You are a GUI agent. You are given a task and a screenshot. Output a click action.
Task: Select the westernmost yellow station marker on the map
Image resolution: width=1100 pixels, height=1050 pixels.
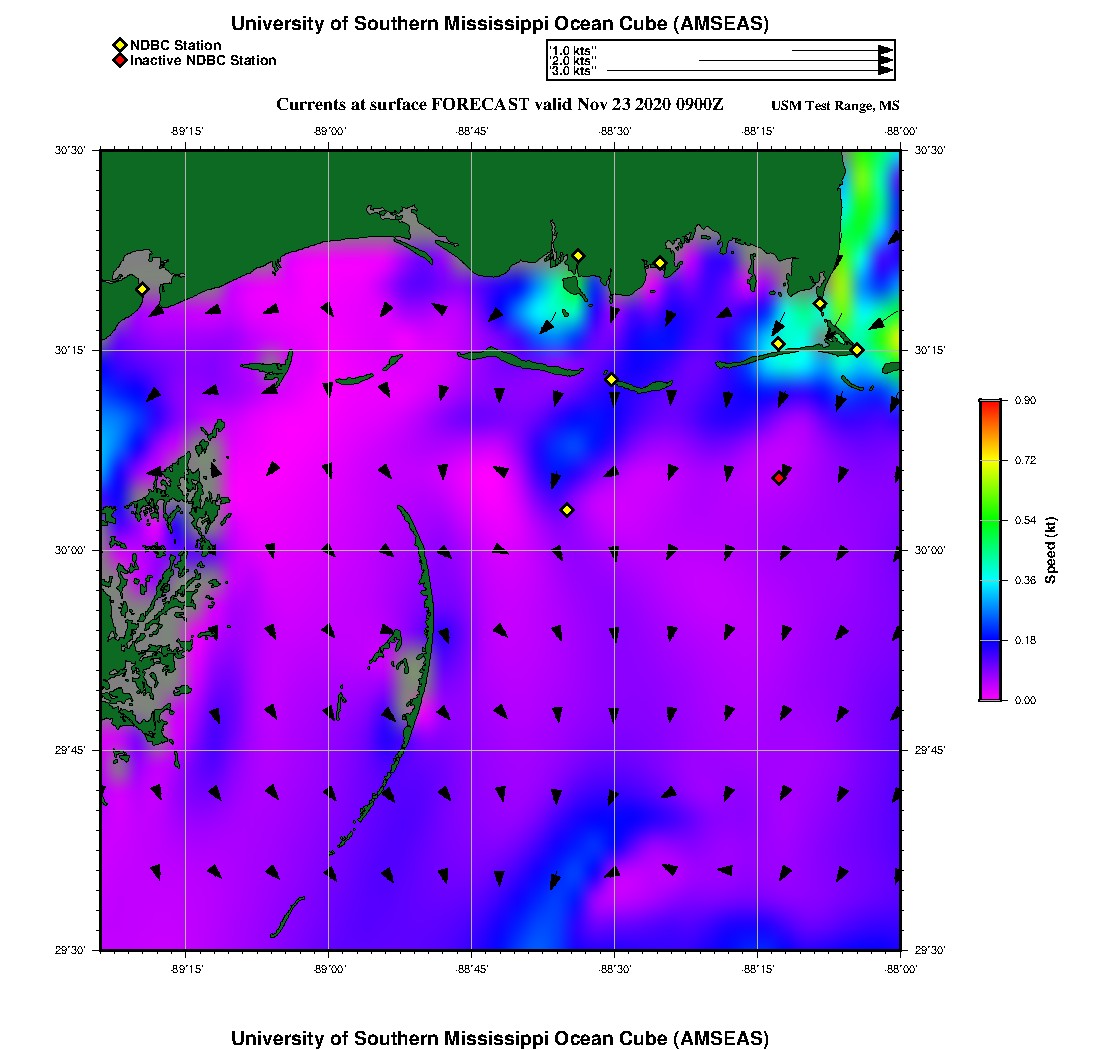(142, 289)
